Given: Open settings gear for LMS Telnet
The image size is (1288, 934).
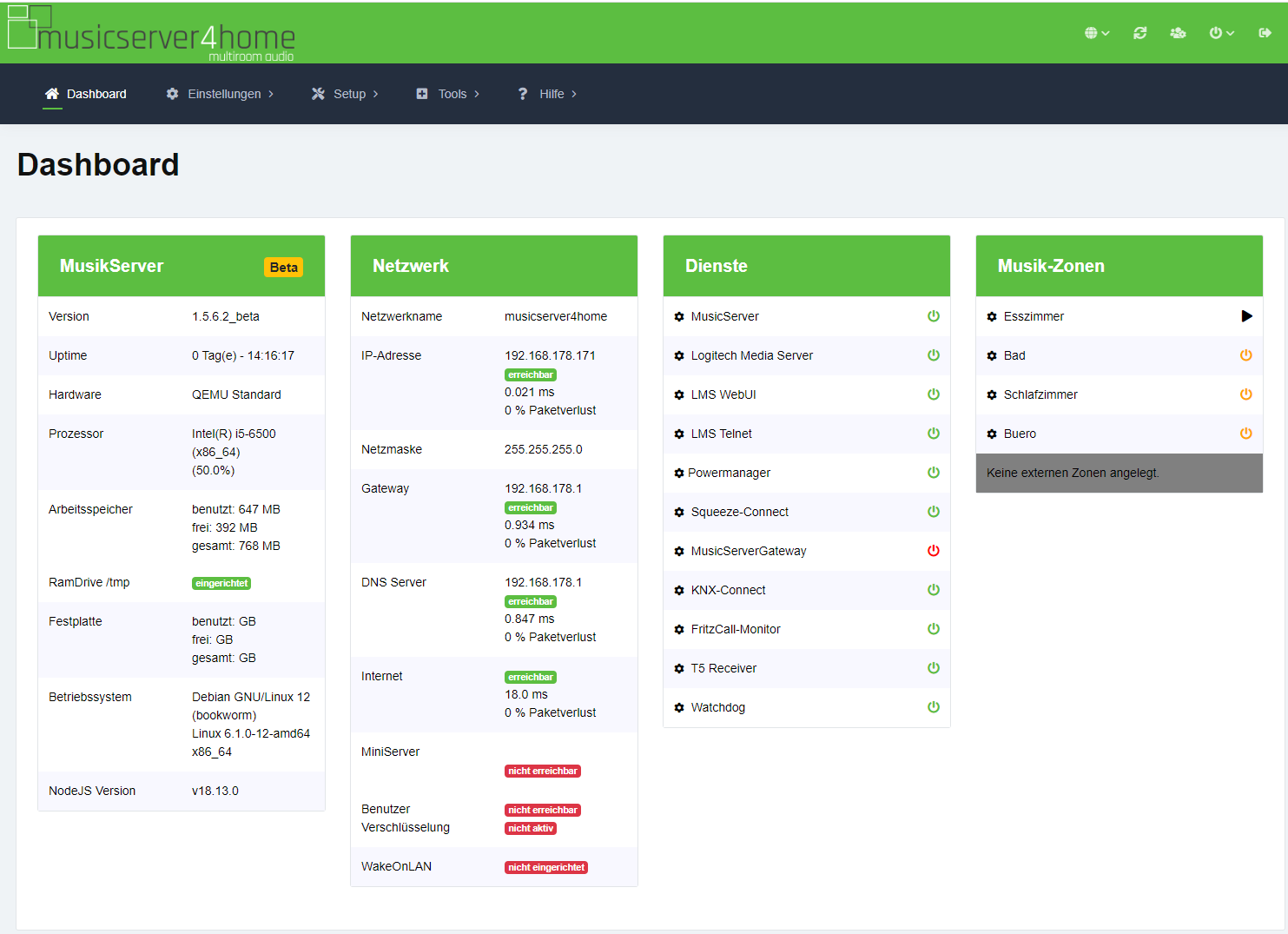Looking at the screenshot, I should (679, 434).
